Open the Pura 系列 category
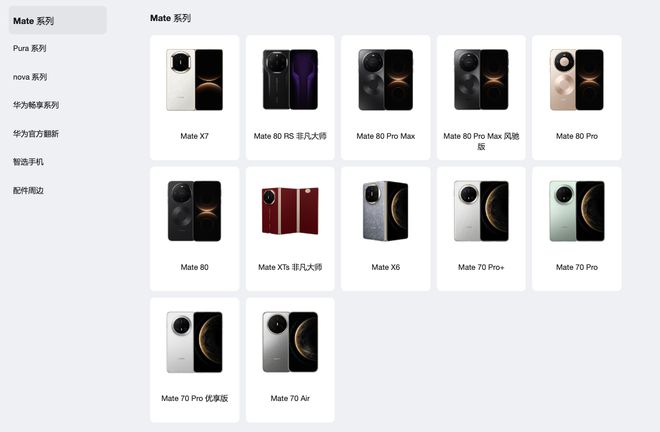Image resolution: width=660 pixels, height=432 pixels. click(29, 48)
